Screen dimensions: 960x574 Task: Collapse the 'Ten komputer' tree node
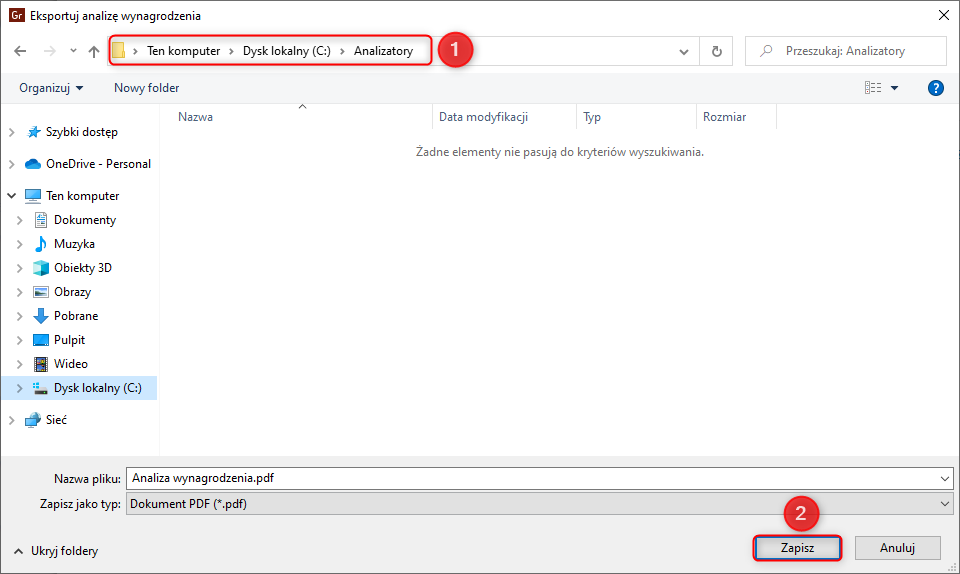click(x=12, y=196)
